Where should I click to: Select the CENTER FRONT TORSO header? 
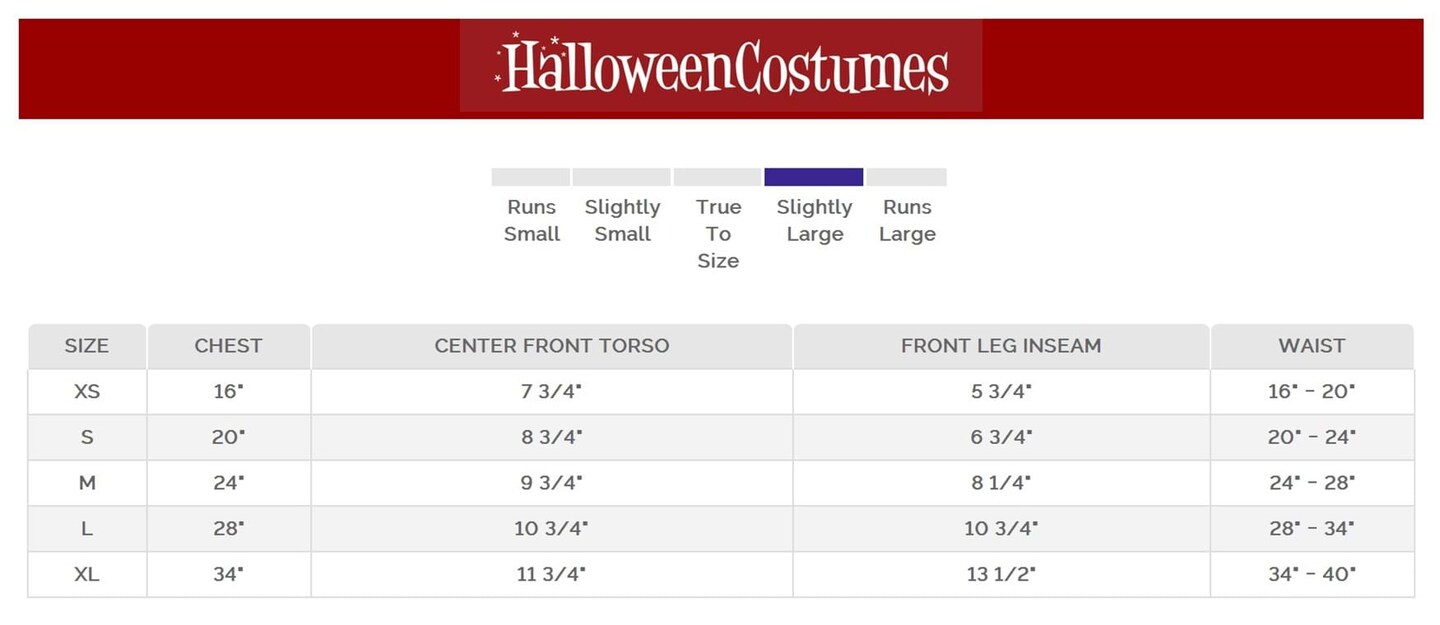click(551, 346)
